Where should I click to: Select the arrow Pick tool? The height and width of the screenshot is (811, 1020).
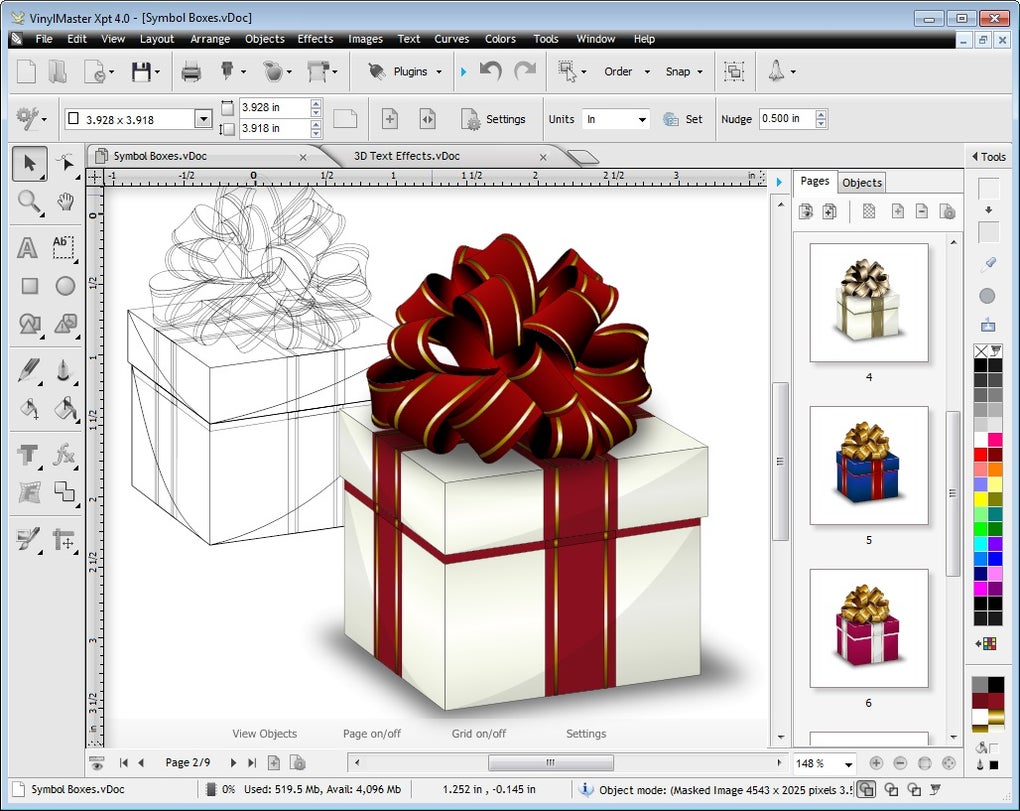pyautogui.click(x=29, y=163)
